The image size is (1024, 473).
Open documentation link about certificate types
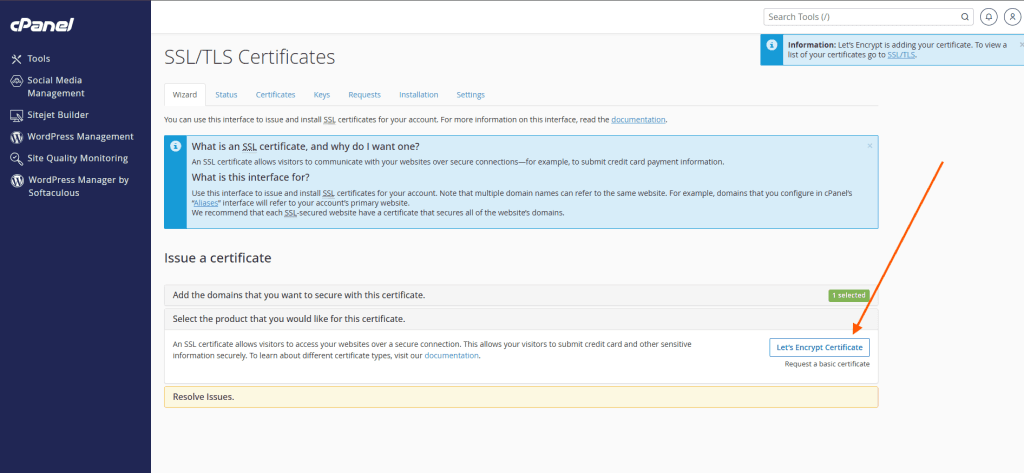click(452, 356)
